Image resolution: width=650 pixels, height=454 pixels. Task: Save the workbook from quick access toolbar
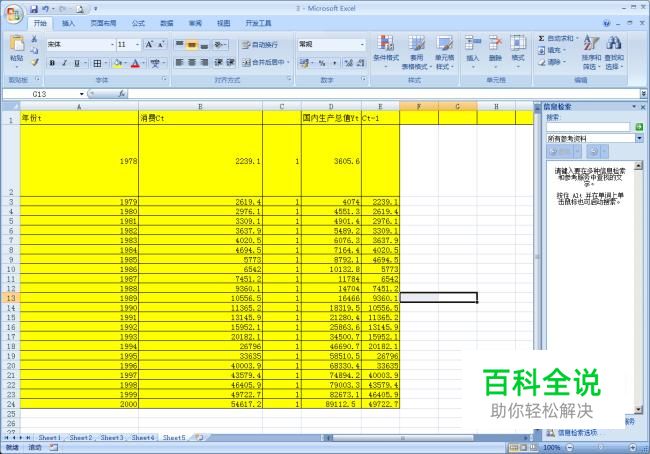coord(34,9)
